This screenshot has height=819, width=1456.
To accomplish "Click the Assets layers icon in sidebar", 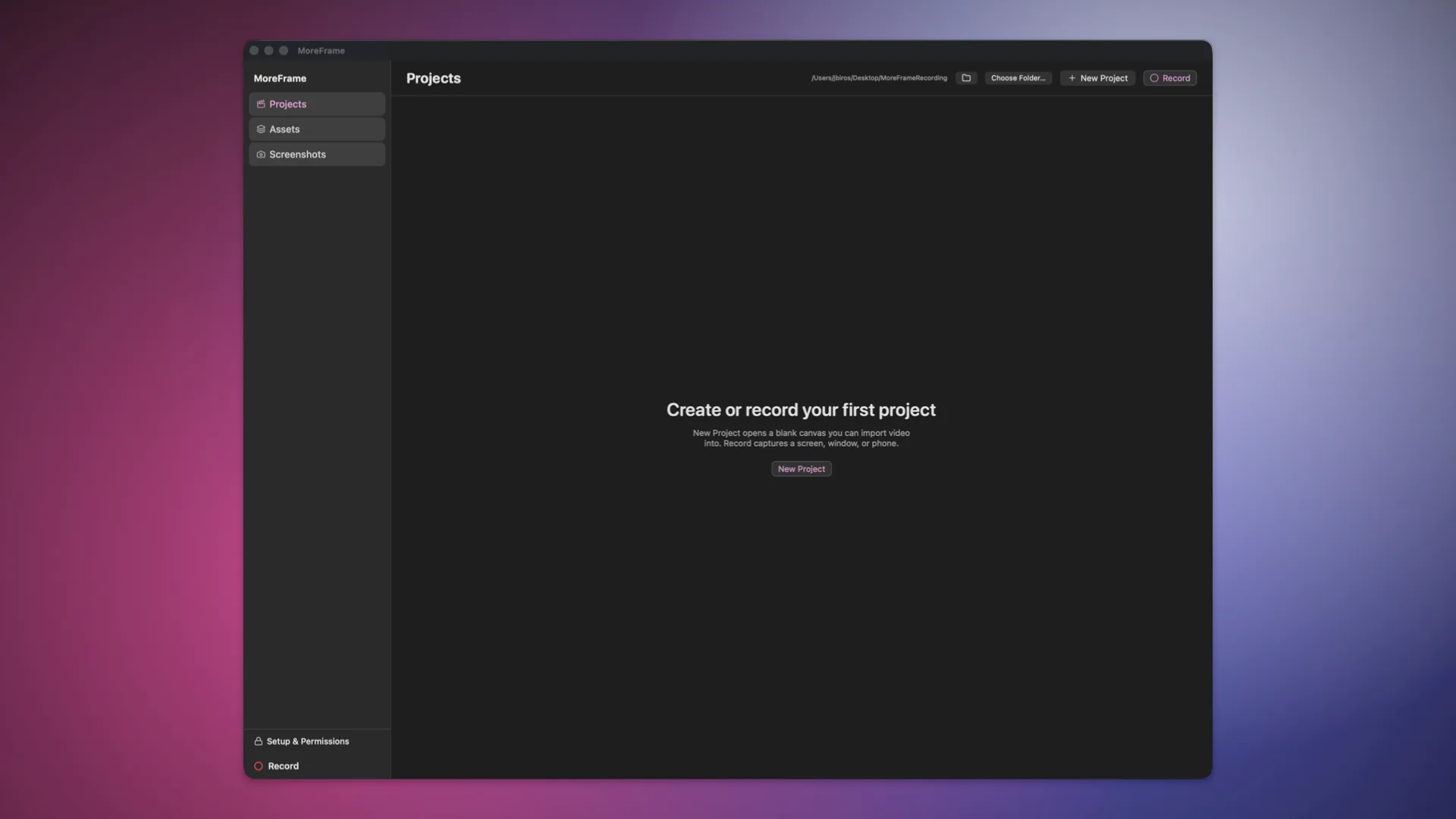I will tap(261, 129).
